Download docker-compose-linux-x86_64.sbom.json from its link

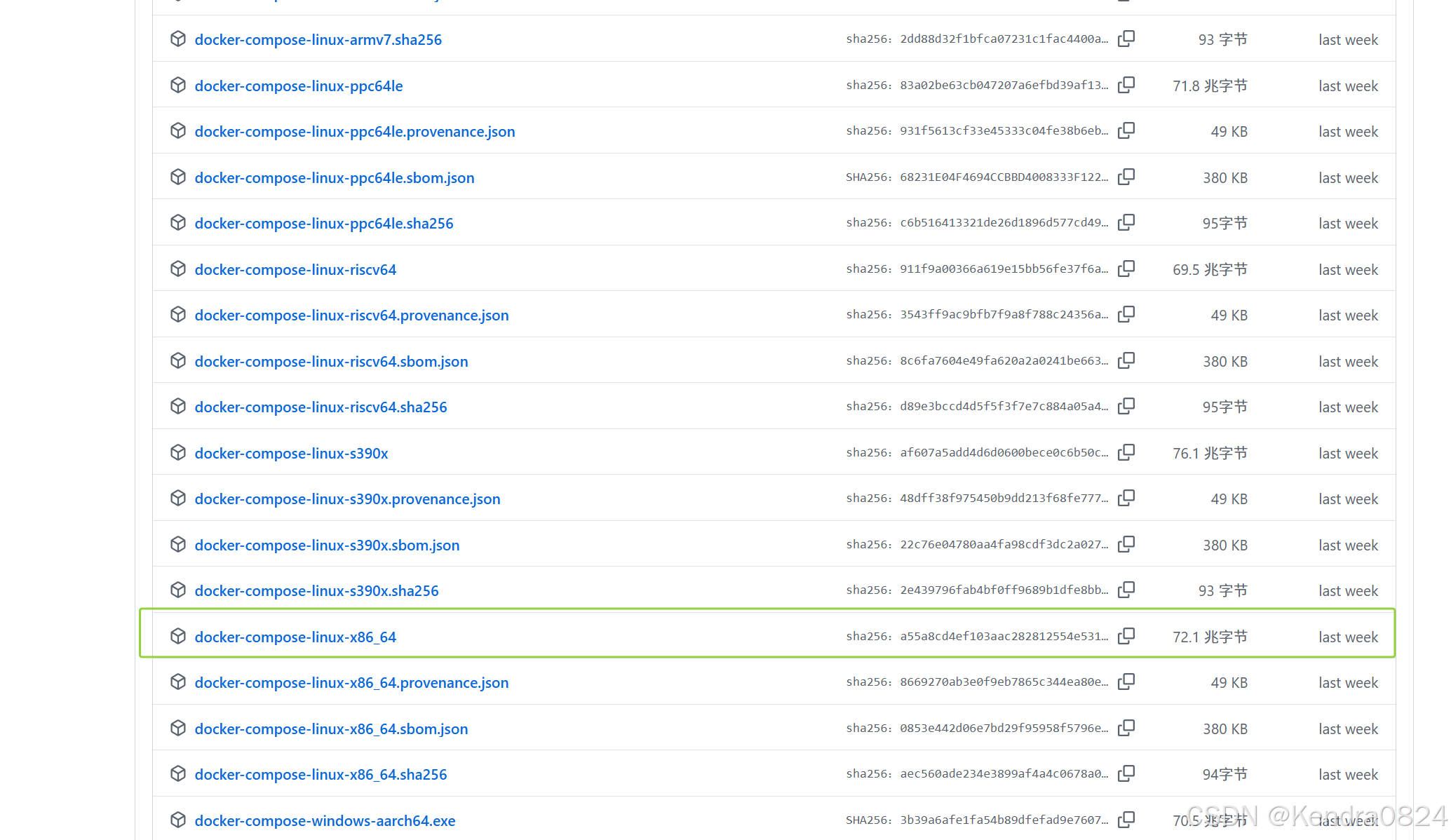331,728
